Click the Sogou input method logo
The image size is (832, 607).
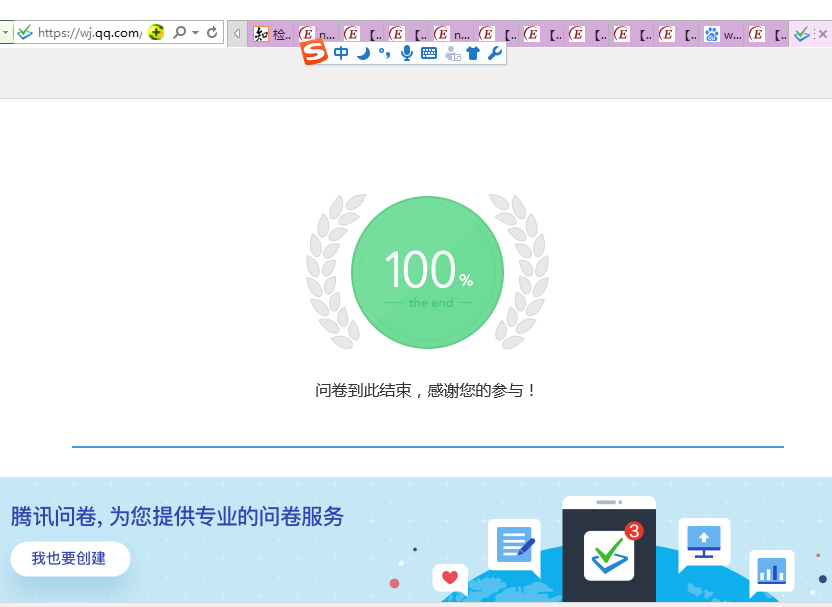(x=315, y=52)
